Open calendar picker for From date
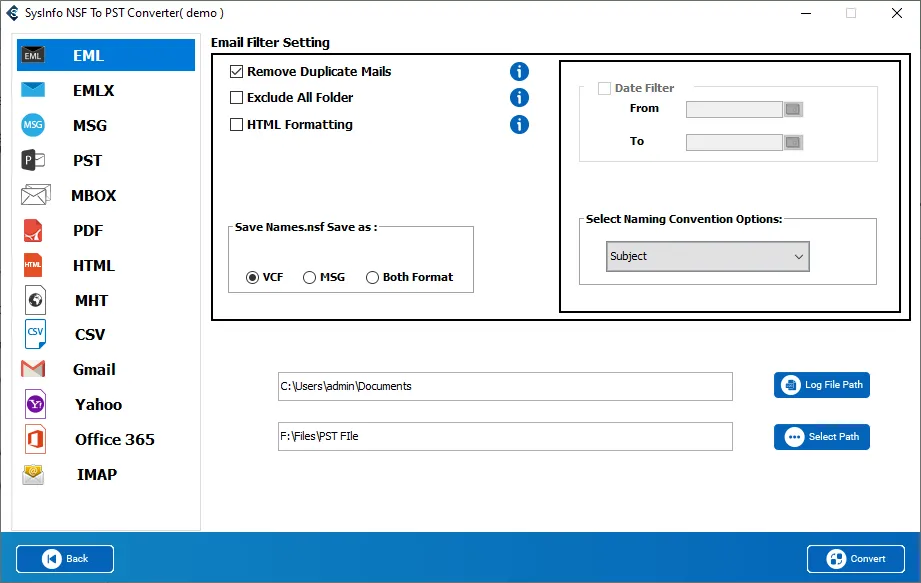This screenshot has height=583, width=921. click(x=794, y=109)
